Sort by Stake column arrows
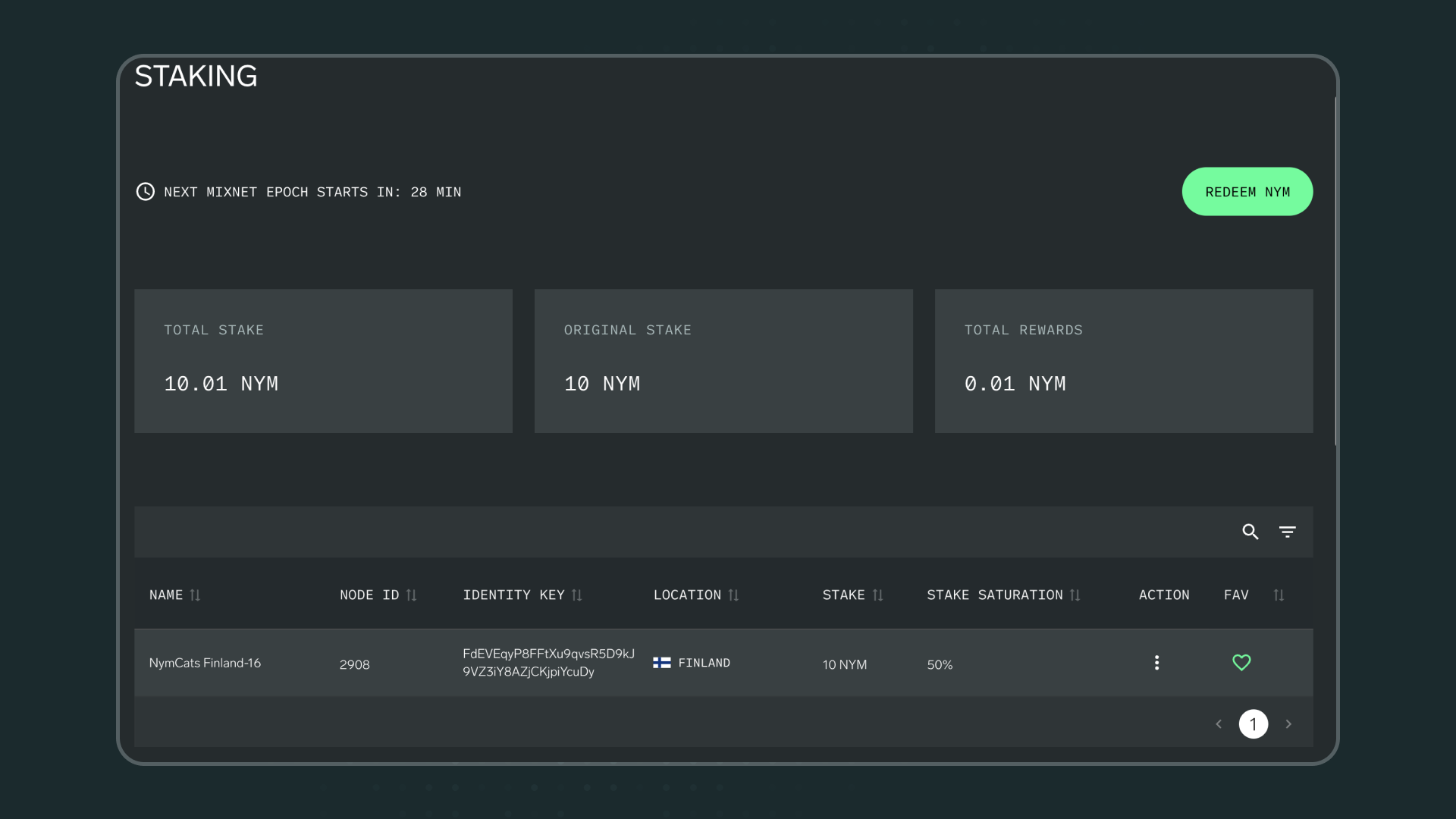Screen dimensions: 1456x819 (877, 595)
